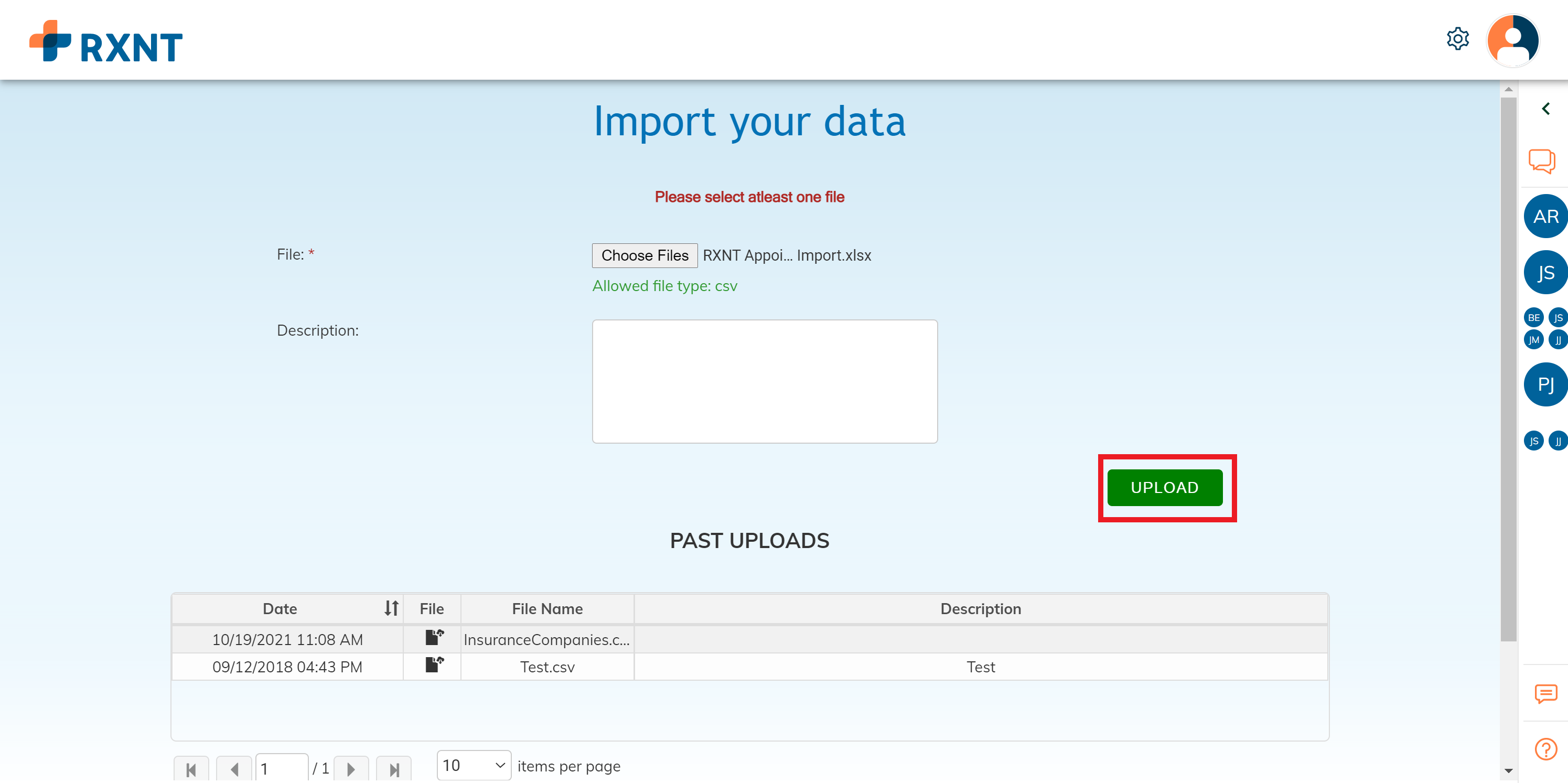Go to the previous page of uploads
The width and height of the screenshot is (1568, 783).
coord(234,769)
